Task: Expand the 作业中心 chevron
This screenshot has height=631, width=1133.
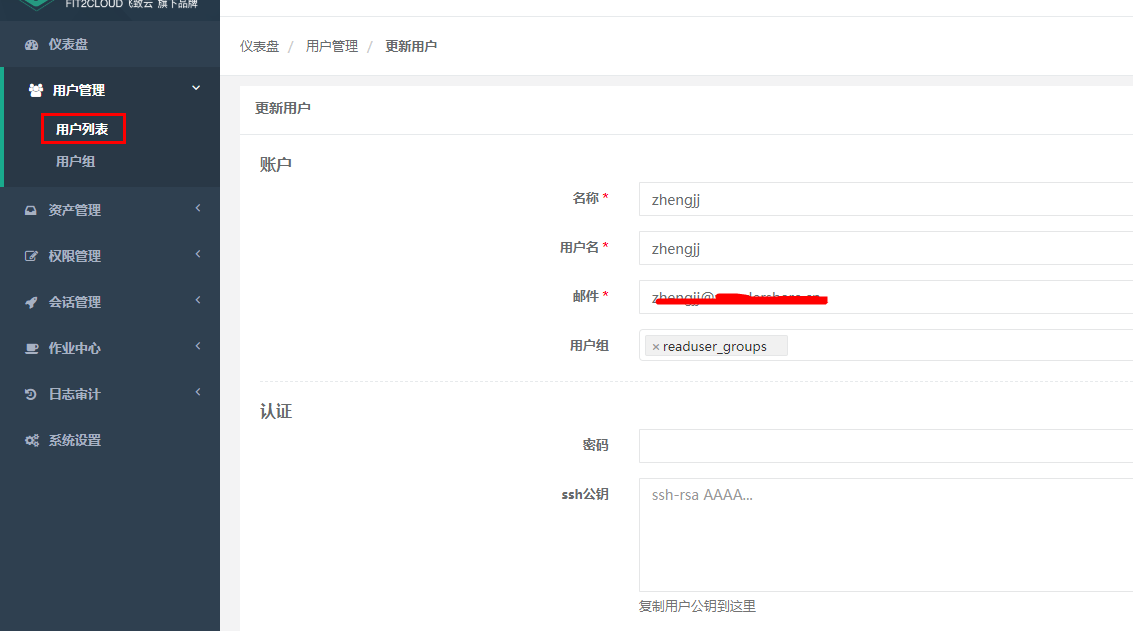Action: [198, 346]
